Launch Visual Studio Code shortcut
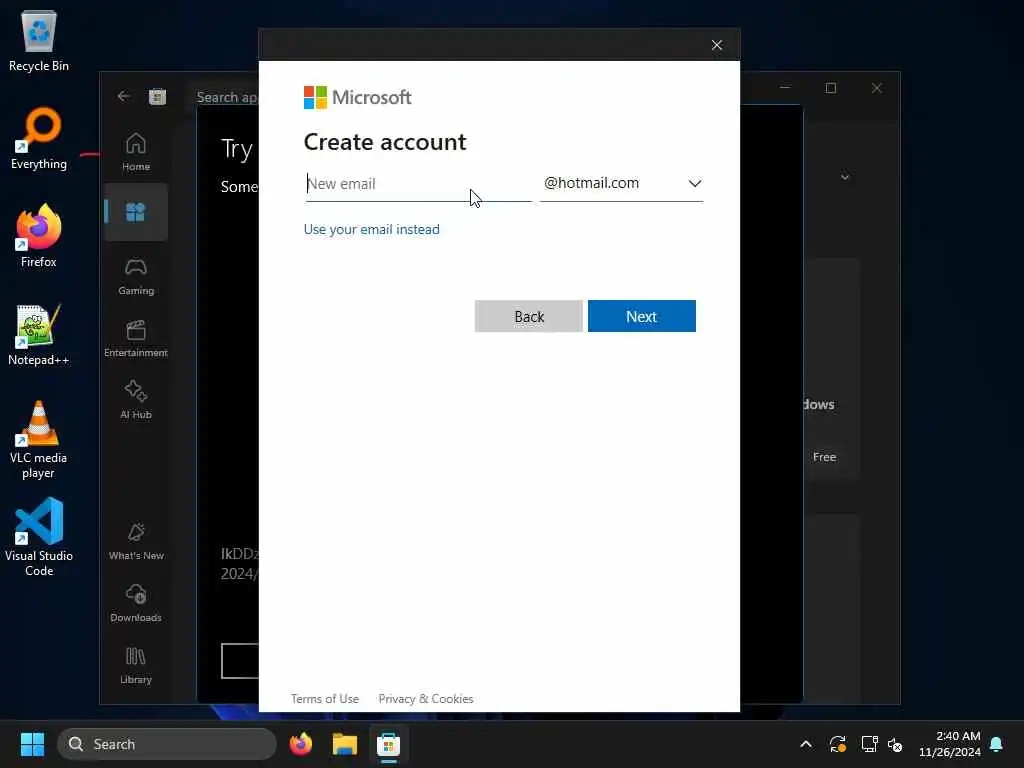This screenshot has width=1024, height=768. [x=39, y=537]
